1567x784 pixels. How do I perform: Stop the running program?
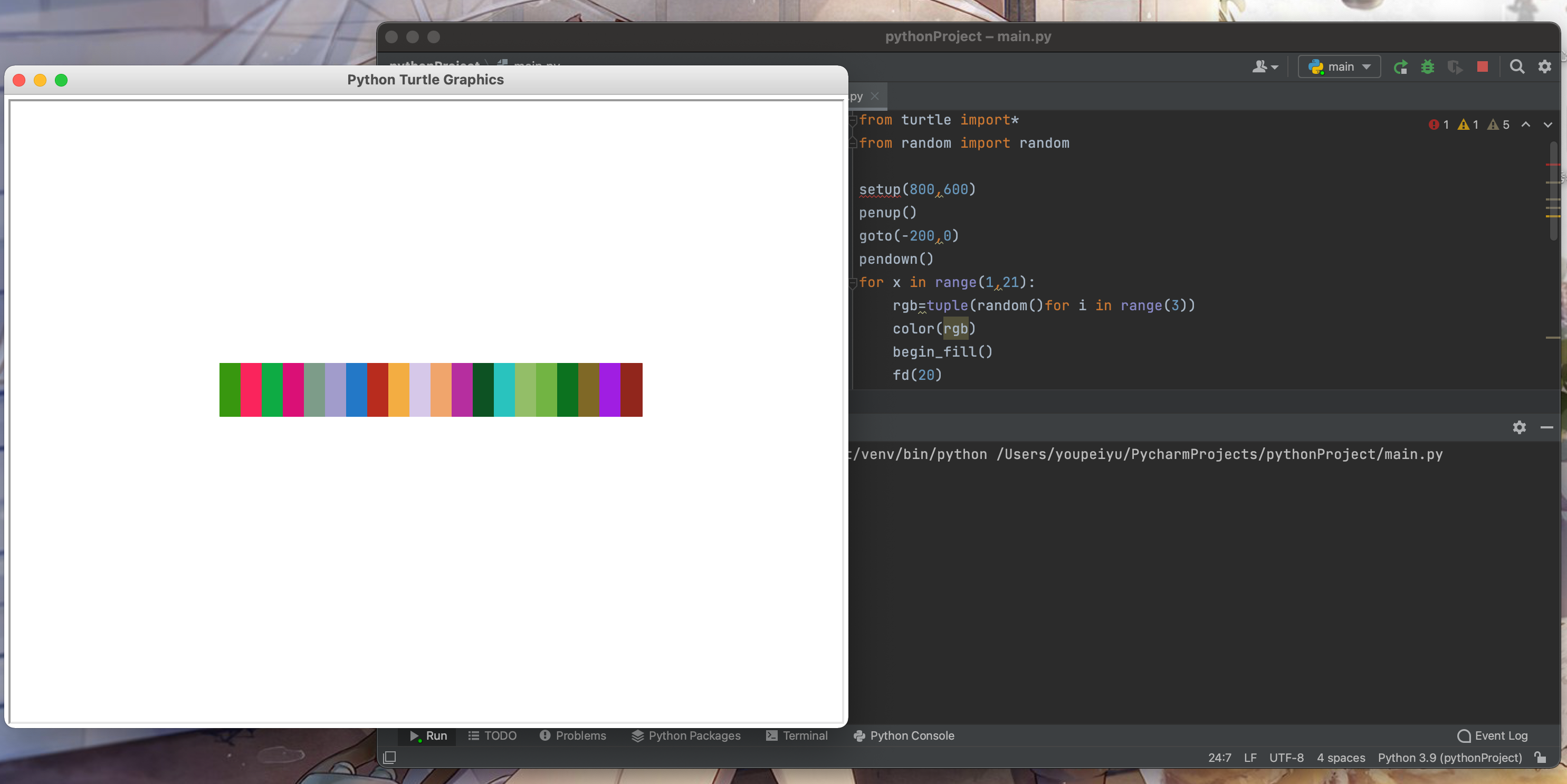pos(1482,67)
